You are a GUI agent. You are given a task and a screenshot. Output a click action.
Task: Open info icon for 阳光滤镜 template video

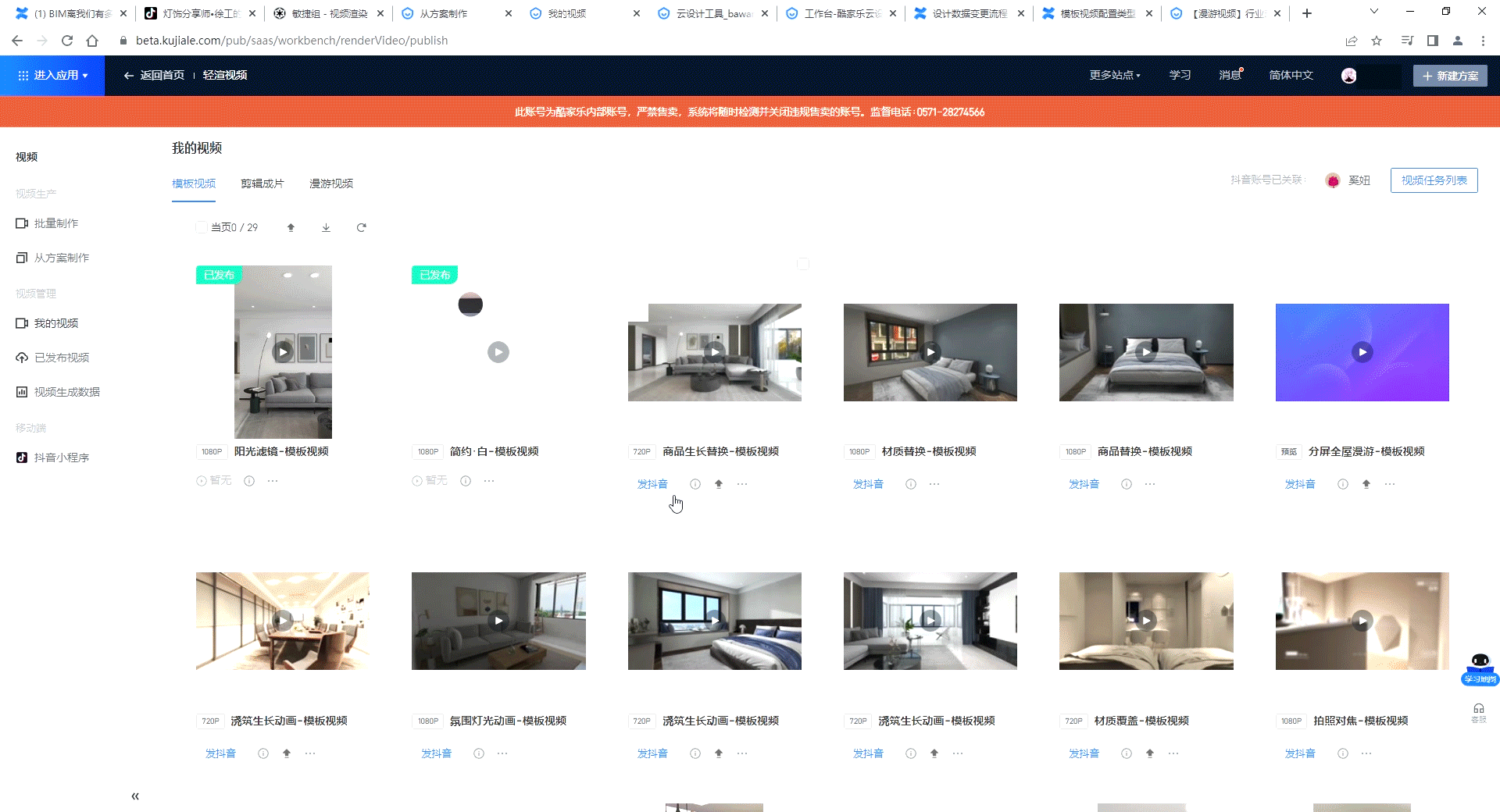tap(249, 481)
